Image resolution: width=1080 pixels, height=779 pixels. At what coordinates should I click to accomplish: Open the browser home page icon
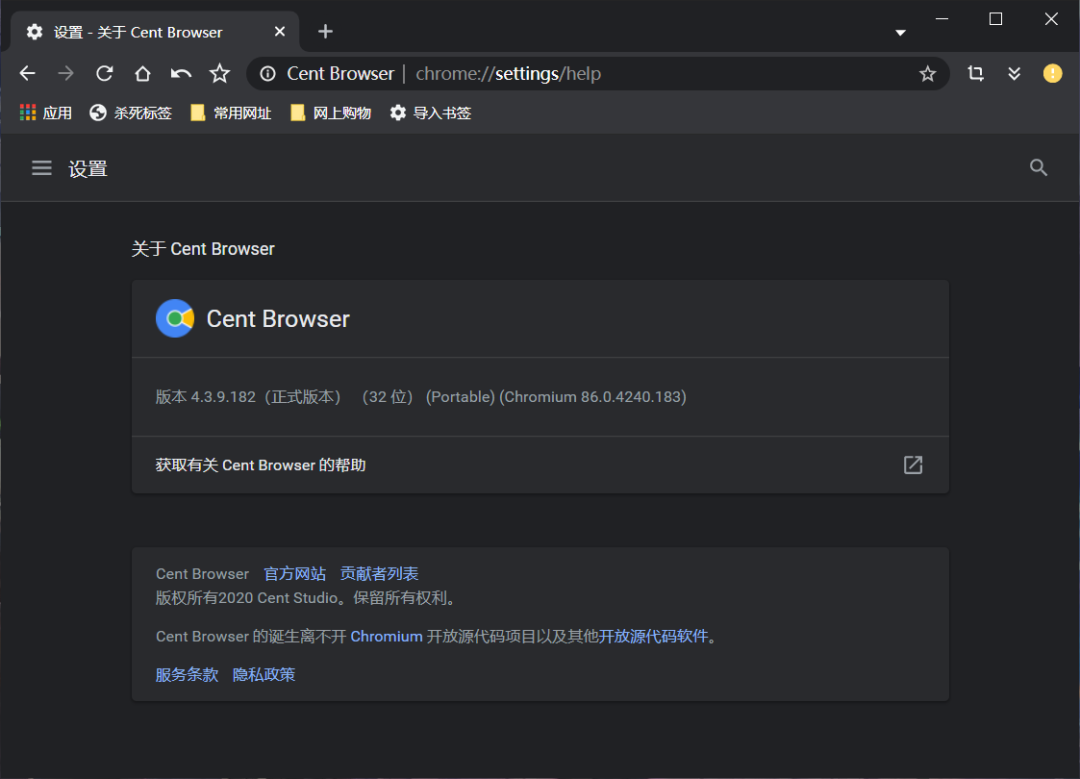(142, 73)
